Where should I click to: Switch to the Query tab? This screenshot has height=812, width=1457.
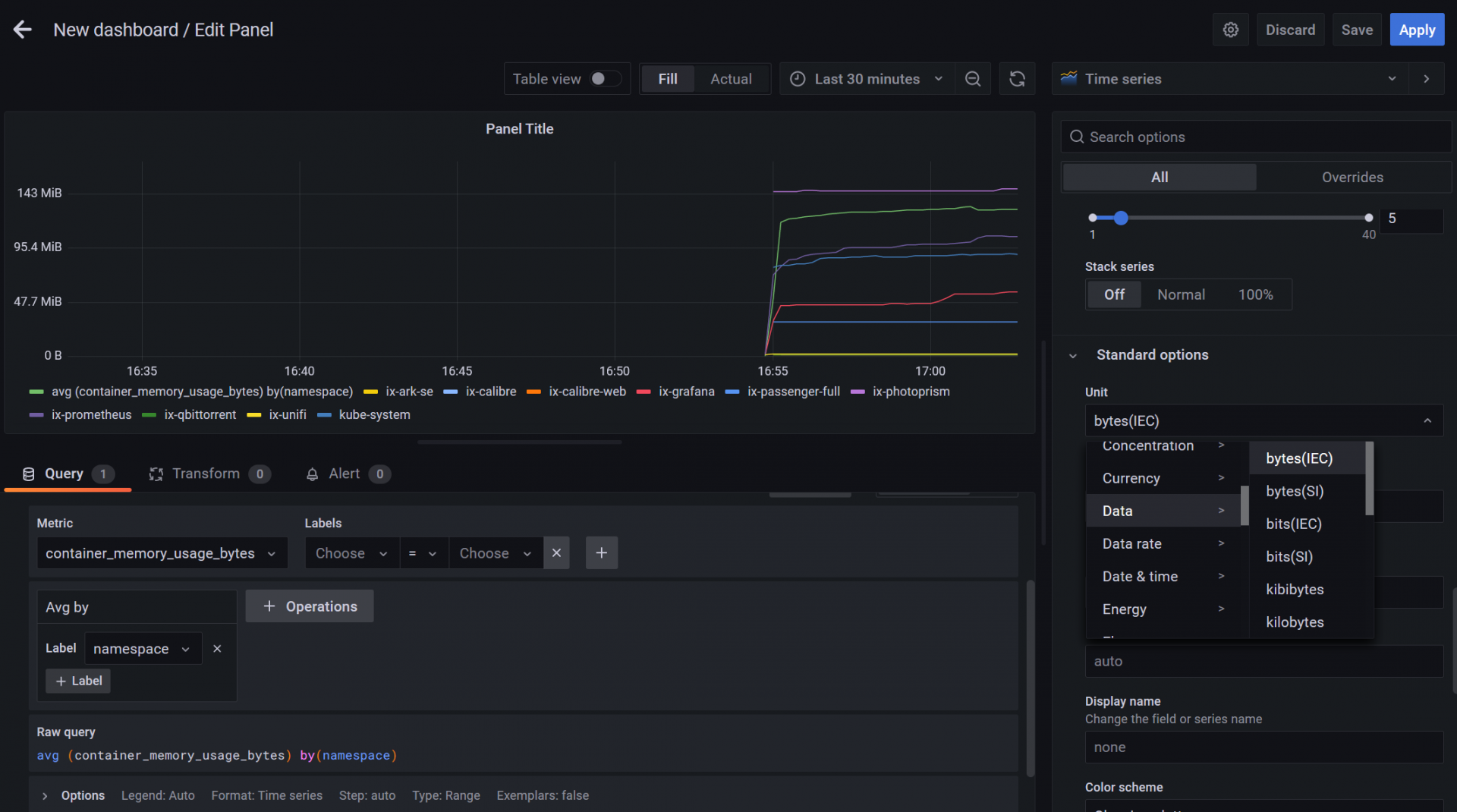click(x=68, y=474)
